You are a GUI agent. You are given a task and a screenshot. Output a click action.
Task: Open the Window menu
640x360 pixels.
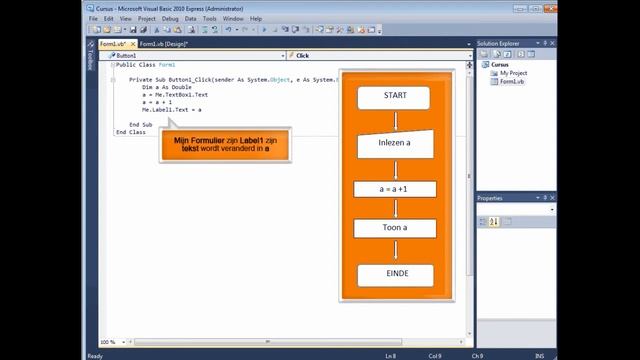(233, 19)
